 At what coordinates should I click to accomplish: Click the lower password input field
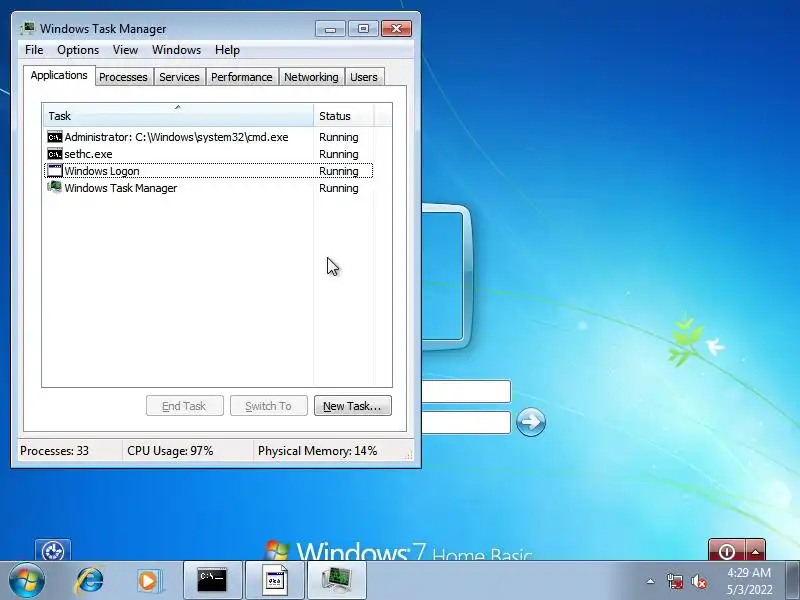click(x=466, y=422)
